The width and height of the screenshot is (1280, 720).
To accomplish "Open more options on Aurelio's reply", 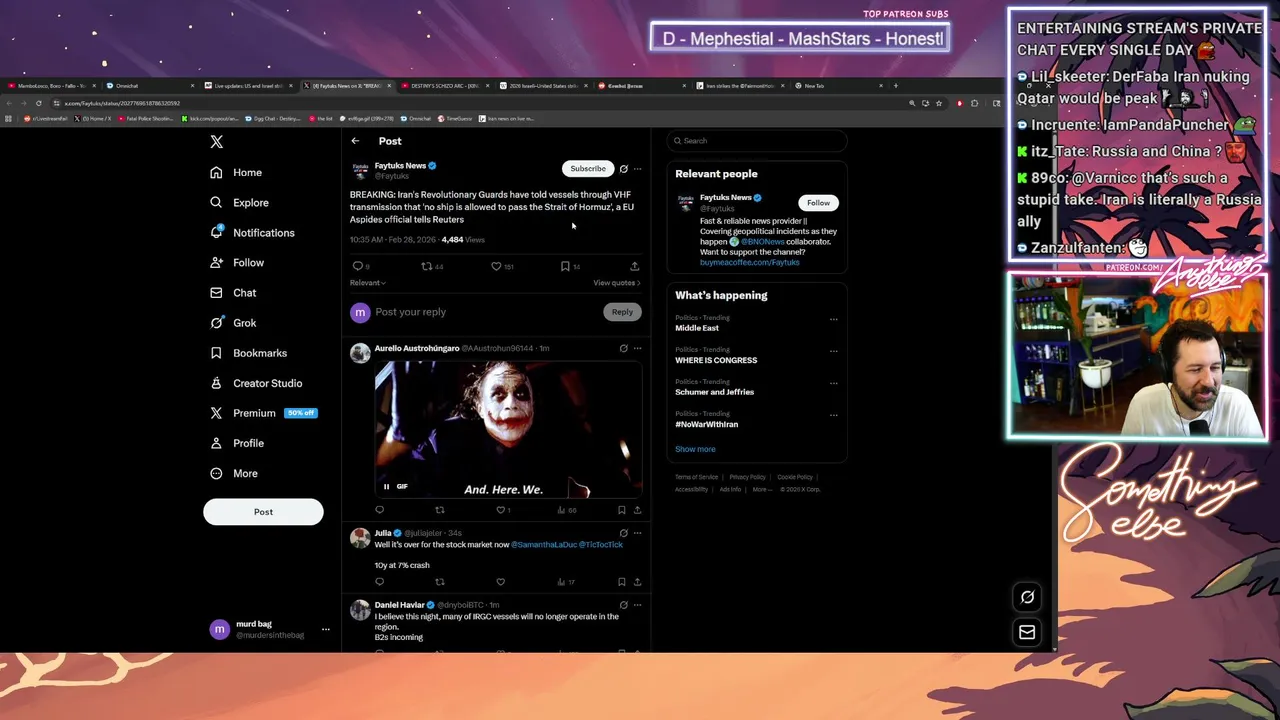I will pos(637,348).
